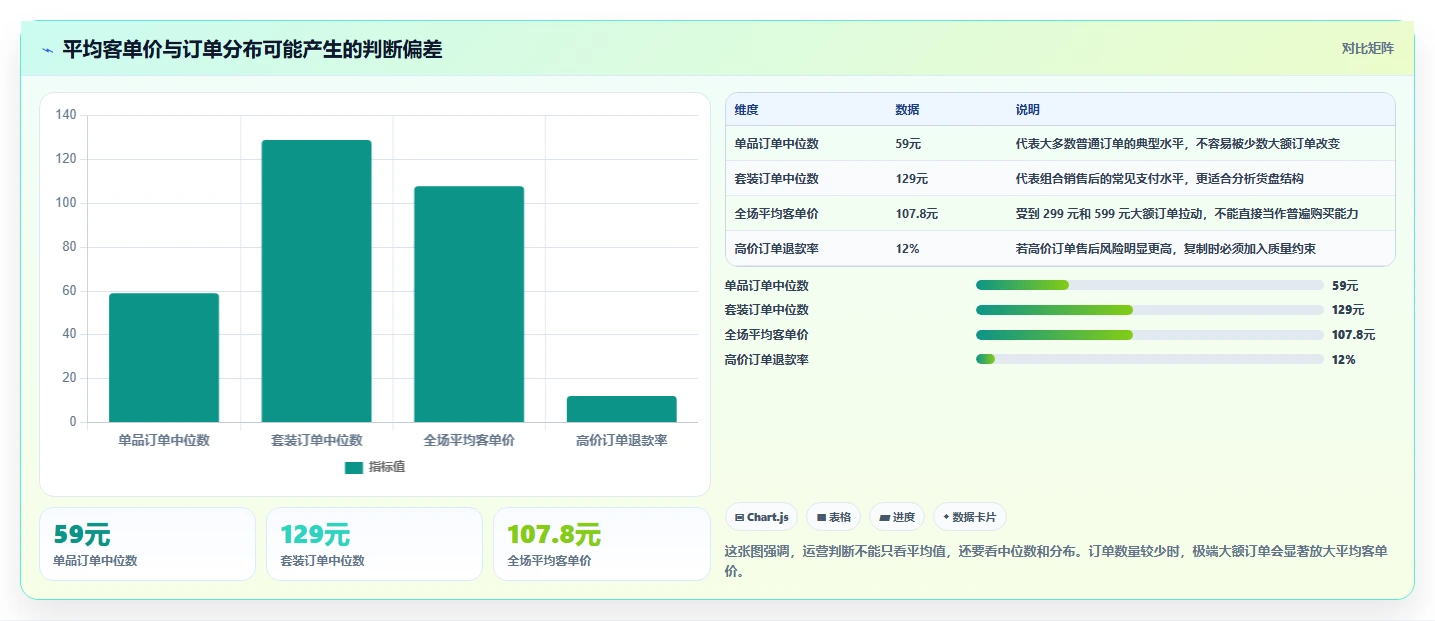Click the 129元 data card
Viewport: 1435px width, 621px height.
[x=375, y=544]
